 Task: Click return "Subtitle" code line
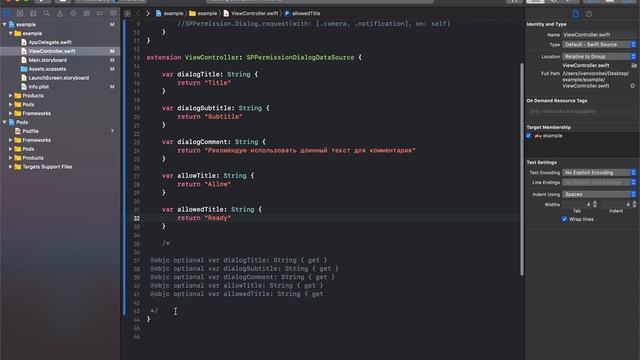pos(210,117)
